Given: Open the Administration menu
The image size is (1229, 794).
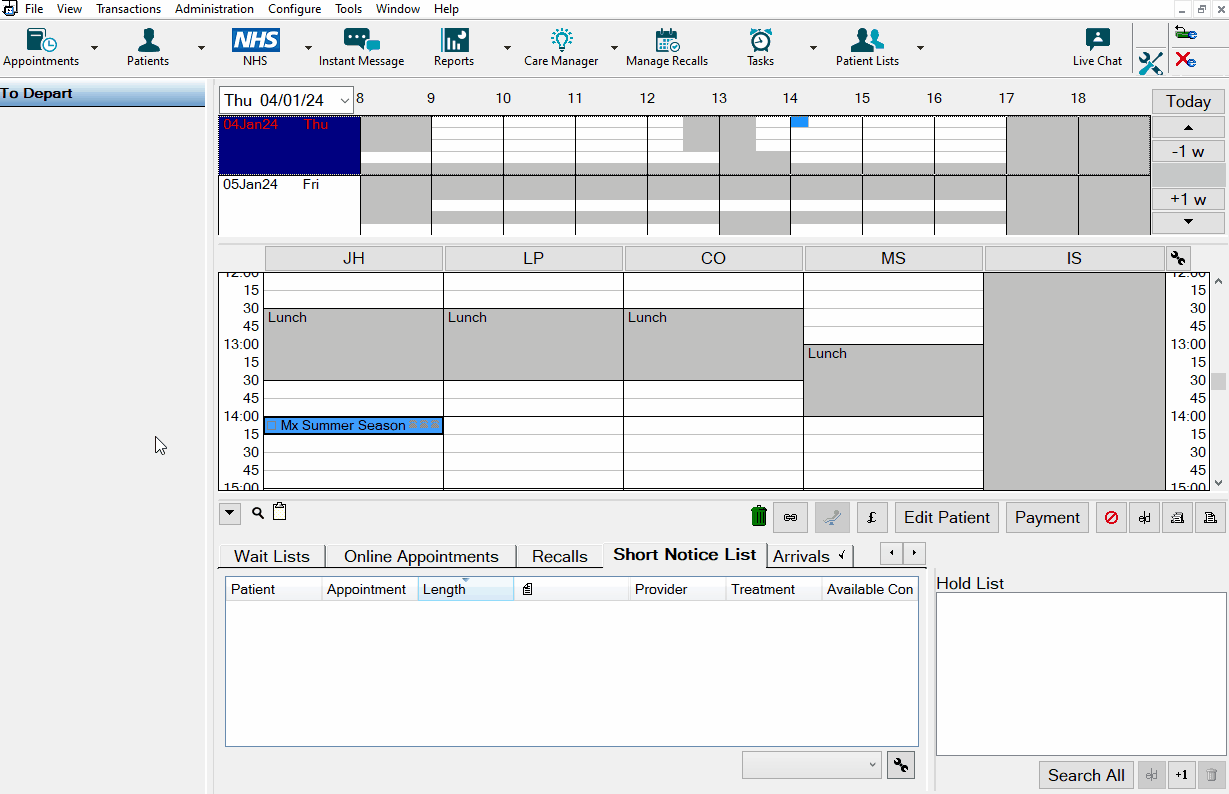Looking at the screenshot, I should (214, 9).
